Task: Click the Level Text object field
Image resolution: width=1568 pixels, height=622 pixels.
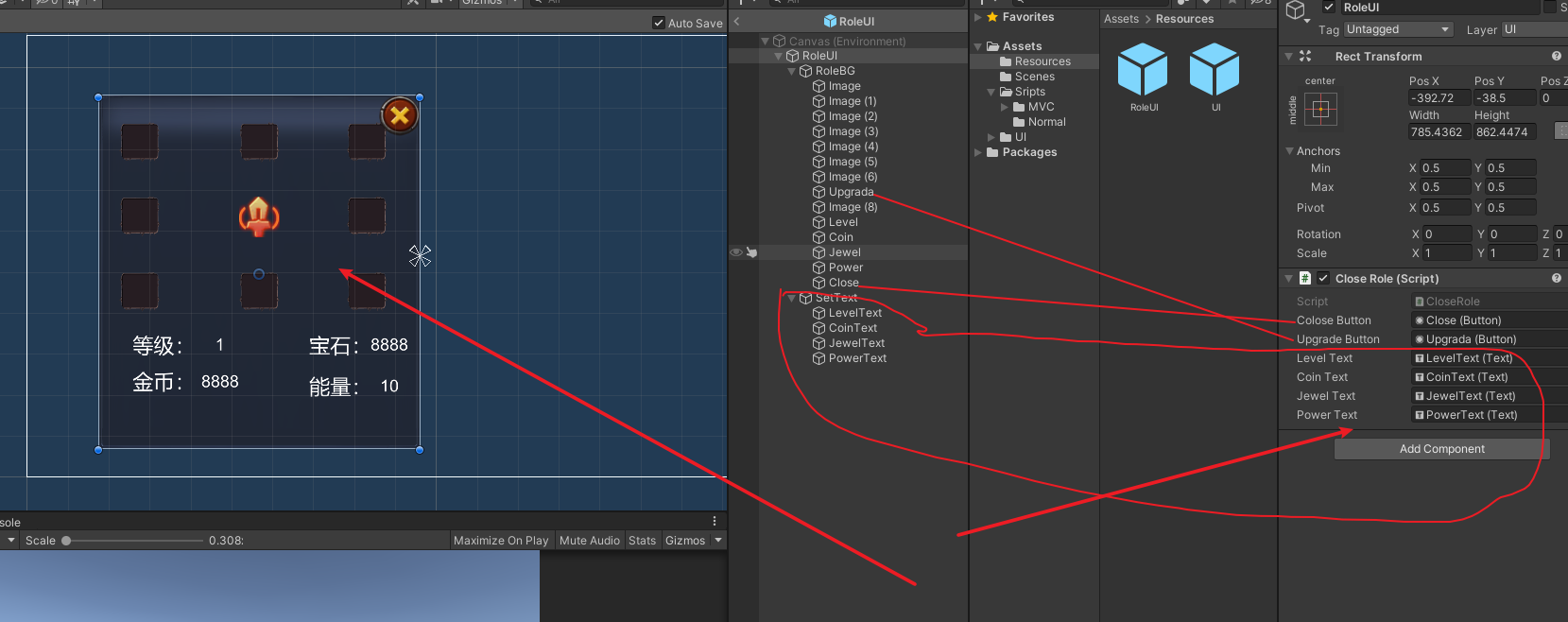Action: 1490,358
